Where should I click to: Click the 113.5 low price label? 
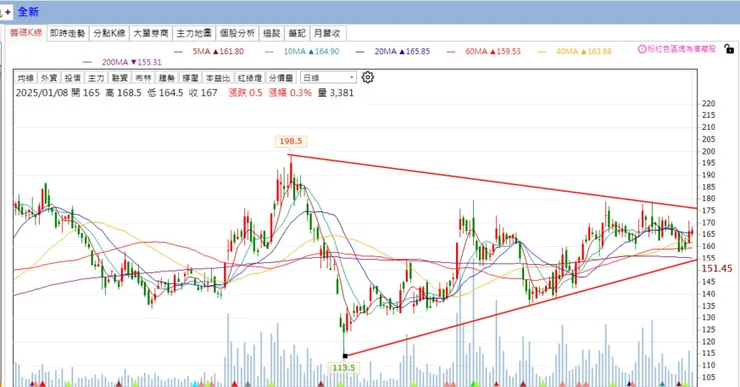coord(344,368)
